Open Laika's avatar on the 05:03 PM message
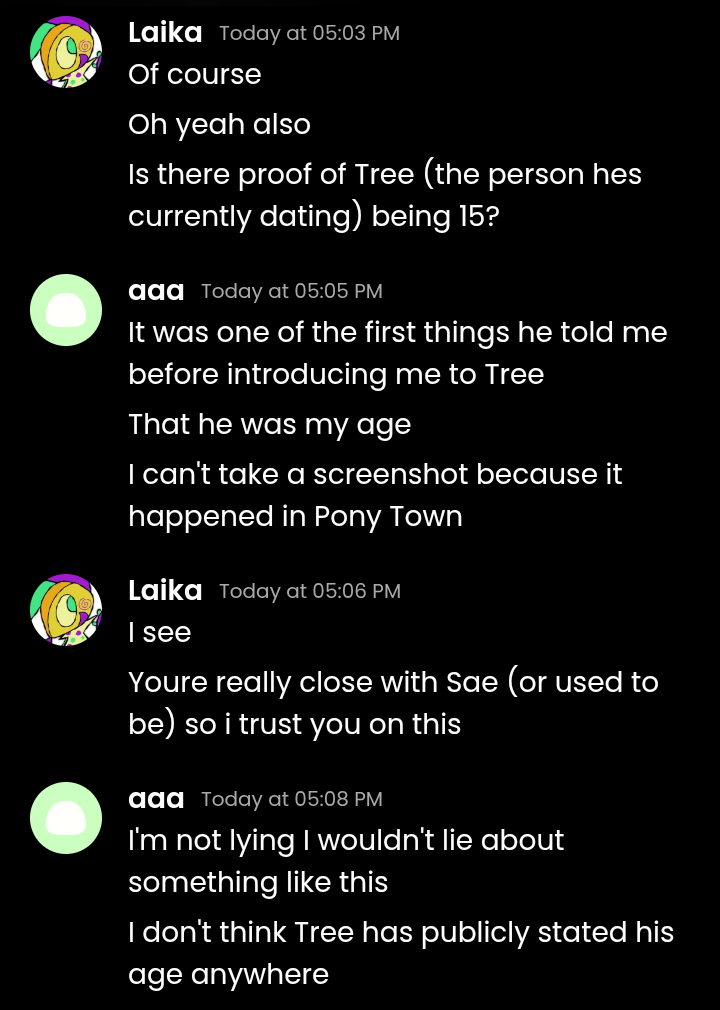Image resolution: width=720 pixels, height=1010 pixels. 66,52
